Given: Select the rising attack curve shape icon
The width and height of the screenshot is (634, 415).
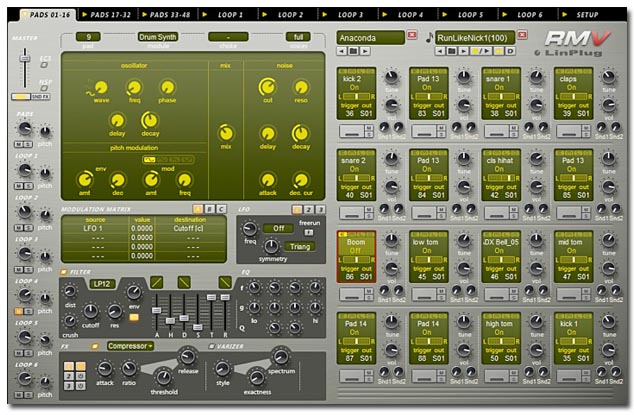Looking at the screenshot, I should [156, 282].
